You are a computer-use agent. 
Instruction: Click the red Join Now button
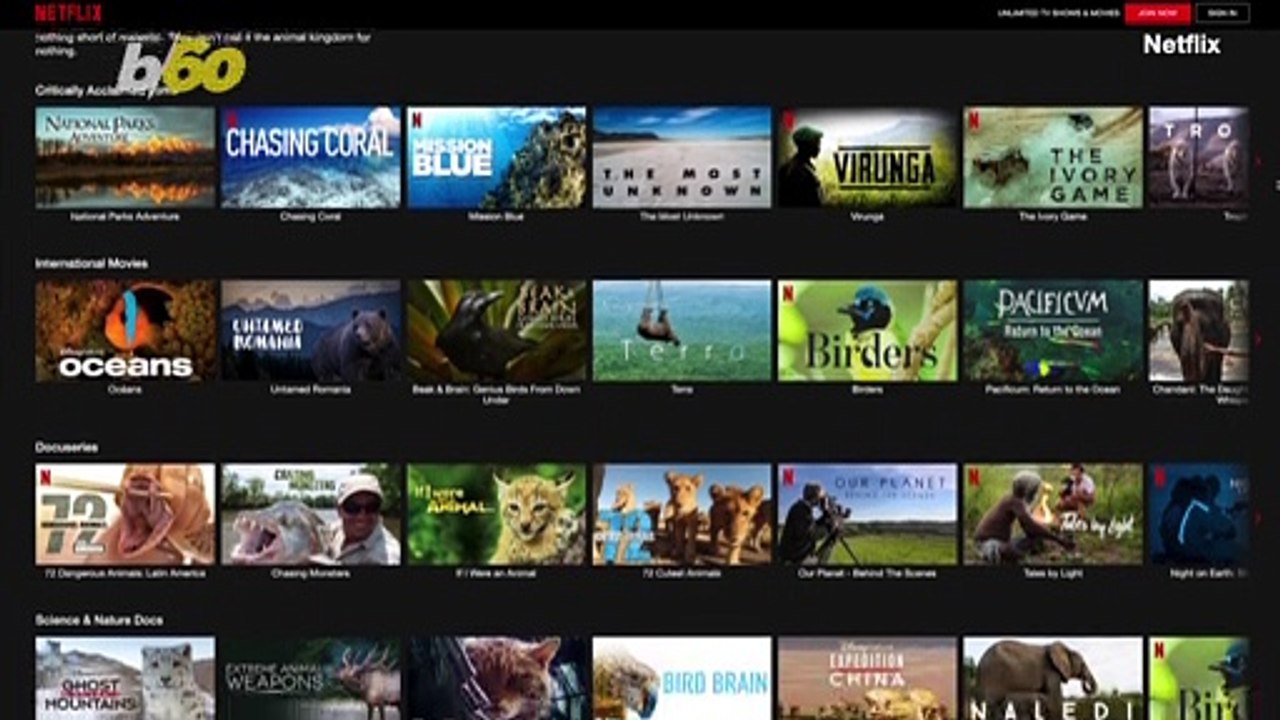click(x=1157, y=13)
